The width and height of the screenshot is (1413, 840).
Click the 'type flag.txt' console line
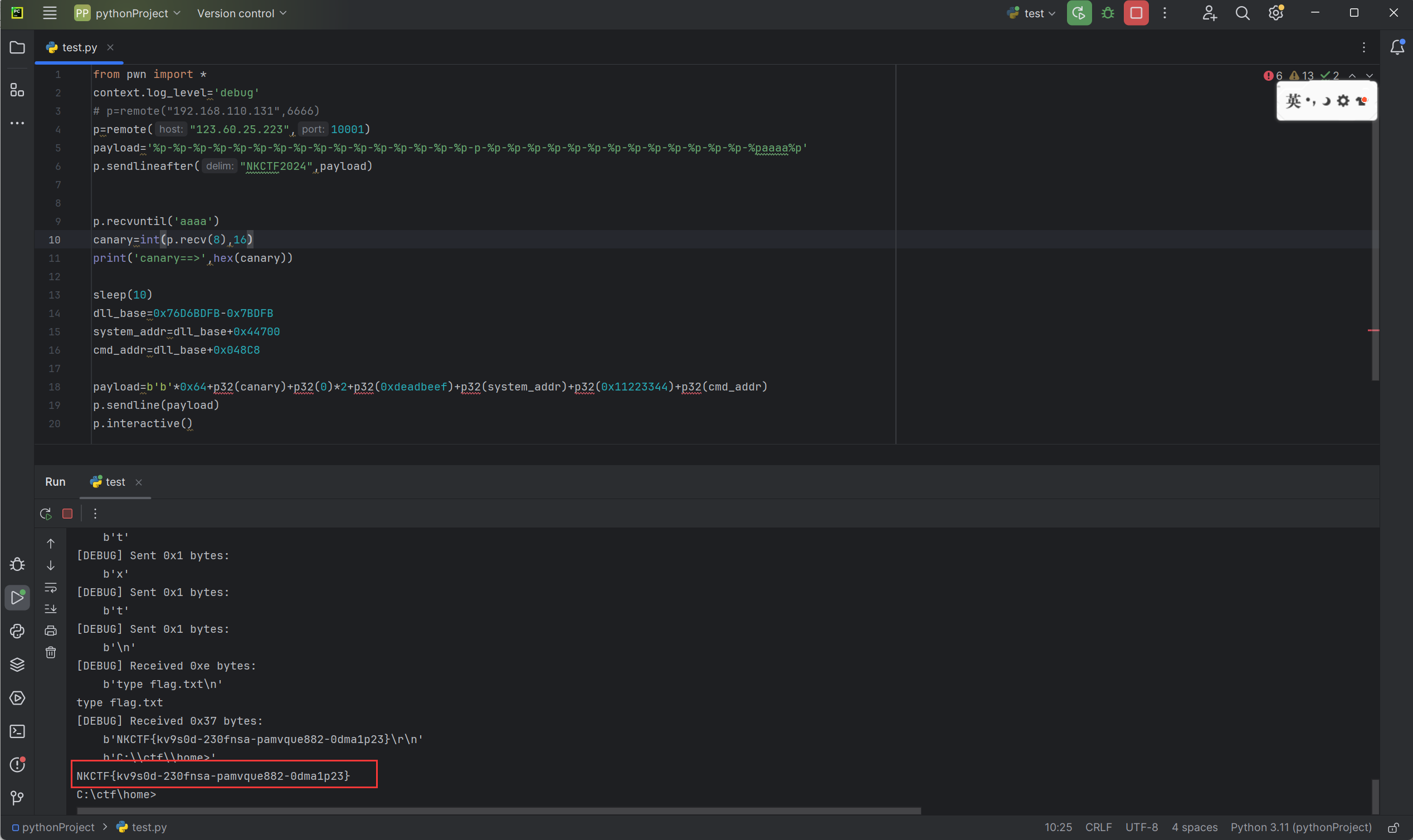coord(119,702)
